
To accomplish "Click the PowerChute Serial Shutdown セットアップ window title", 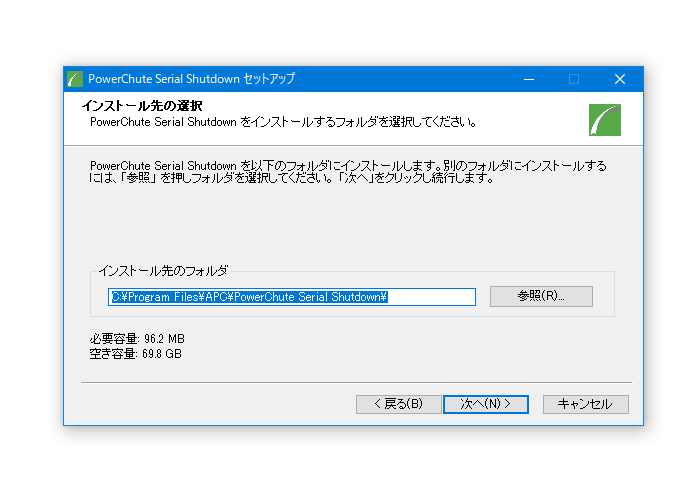I will point(192,79).
